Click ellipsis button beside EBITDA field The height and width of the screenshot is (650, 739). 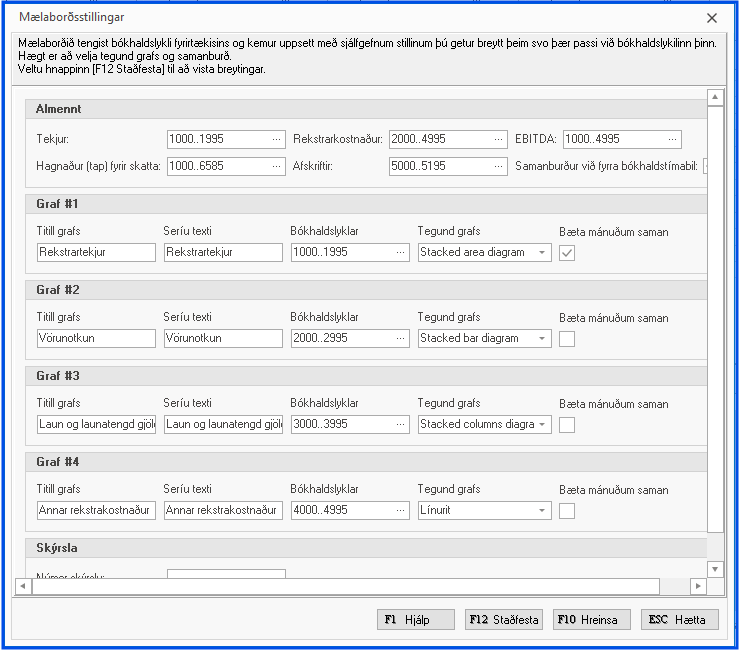tap(673, 139)
